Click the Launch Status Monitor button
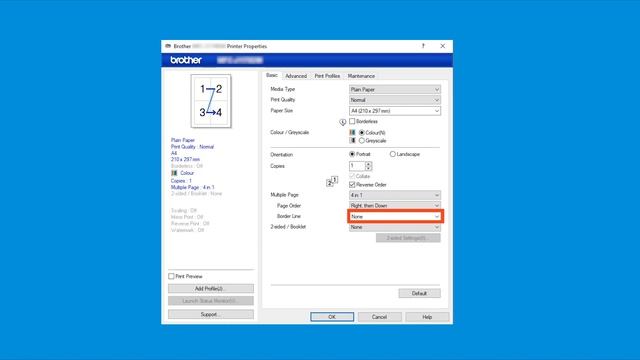640x360 pixels. click(x=211, y=301)
